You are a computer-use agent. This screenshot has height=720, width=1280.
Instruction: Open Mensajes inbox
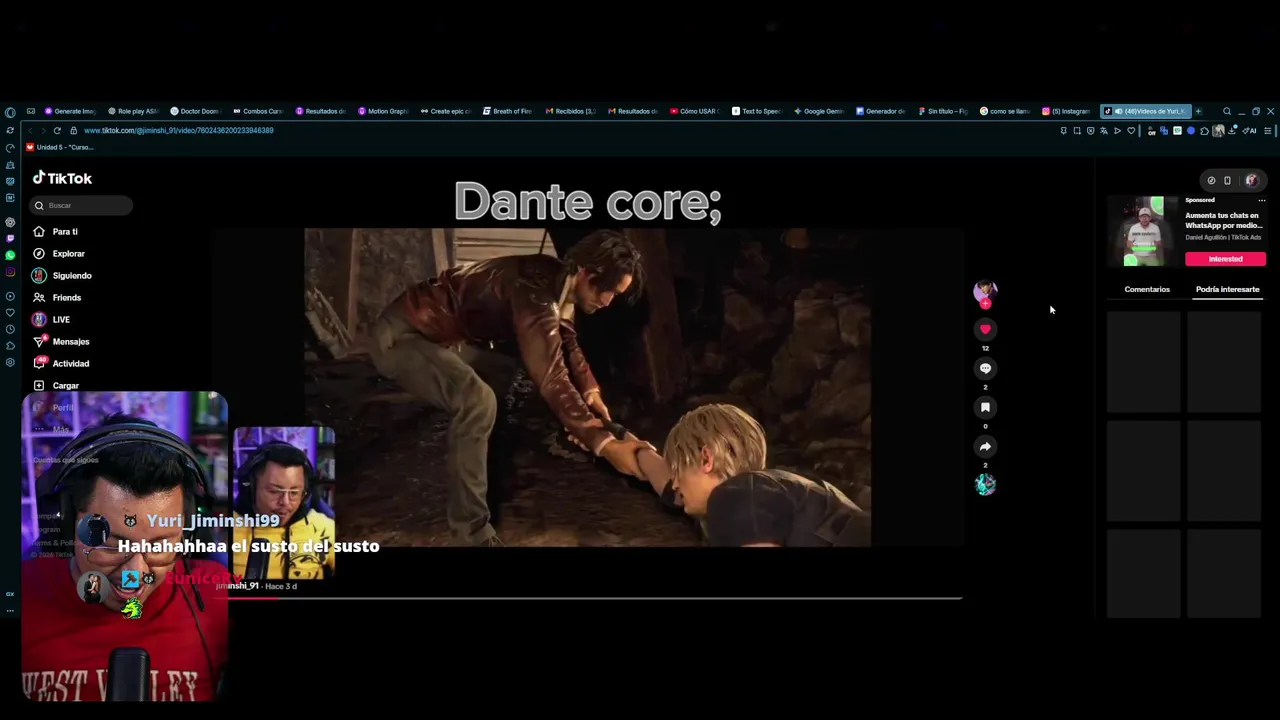click(61, 342)
